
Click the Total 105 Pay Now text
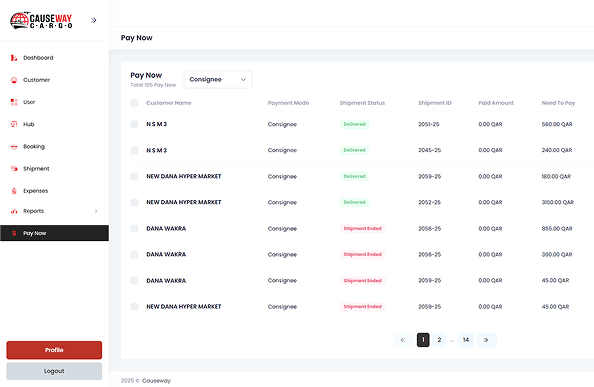coord(153,85)
